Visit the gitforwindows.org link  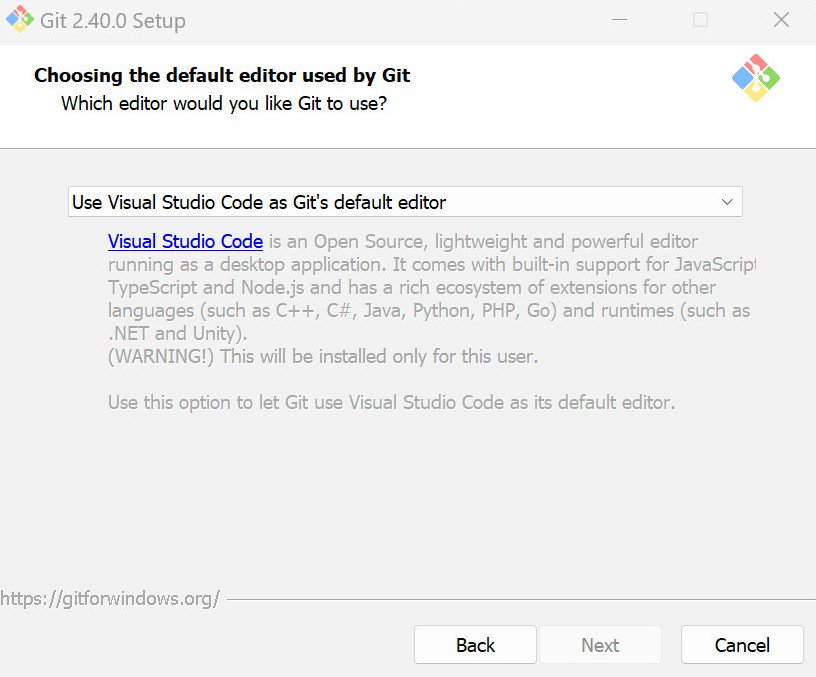point(112,598)
